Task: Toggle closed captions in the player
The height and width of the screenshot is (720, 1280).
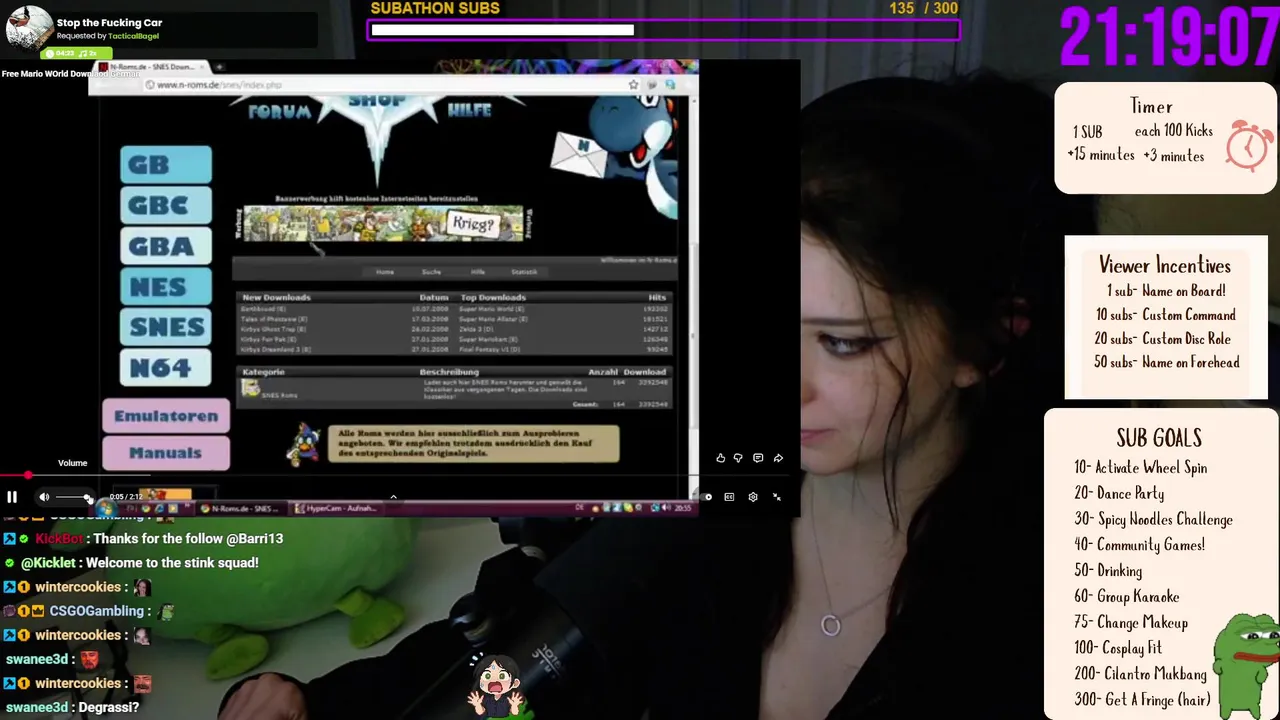Action: [x=729, y=497]
